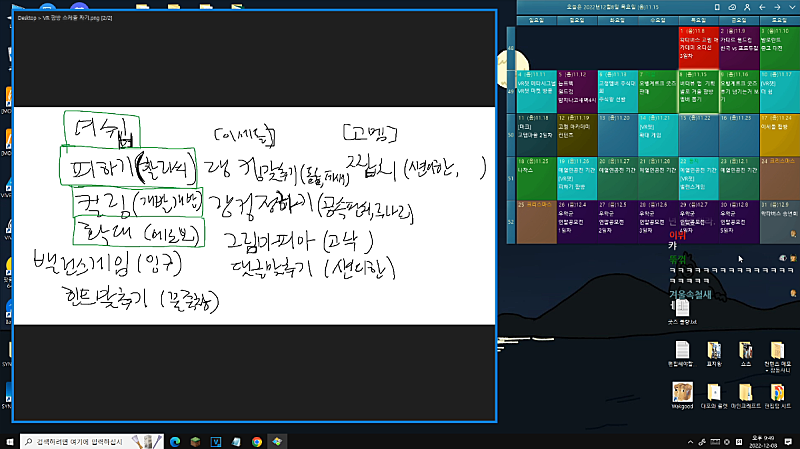Click the 수요일 column header in calendar
800x449 pixels.
(658, 20)
